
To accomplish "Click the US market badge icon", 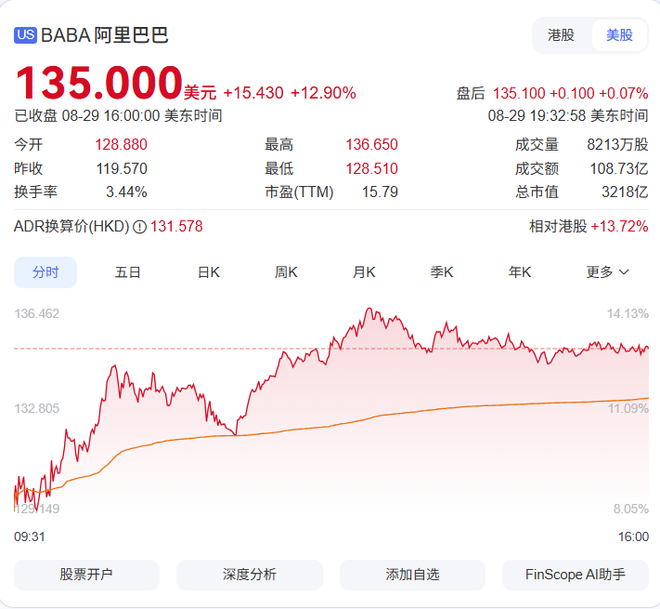I will coord(26,35).
